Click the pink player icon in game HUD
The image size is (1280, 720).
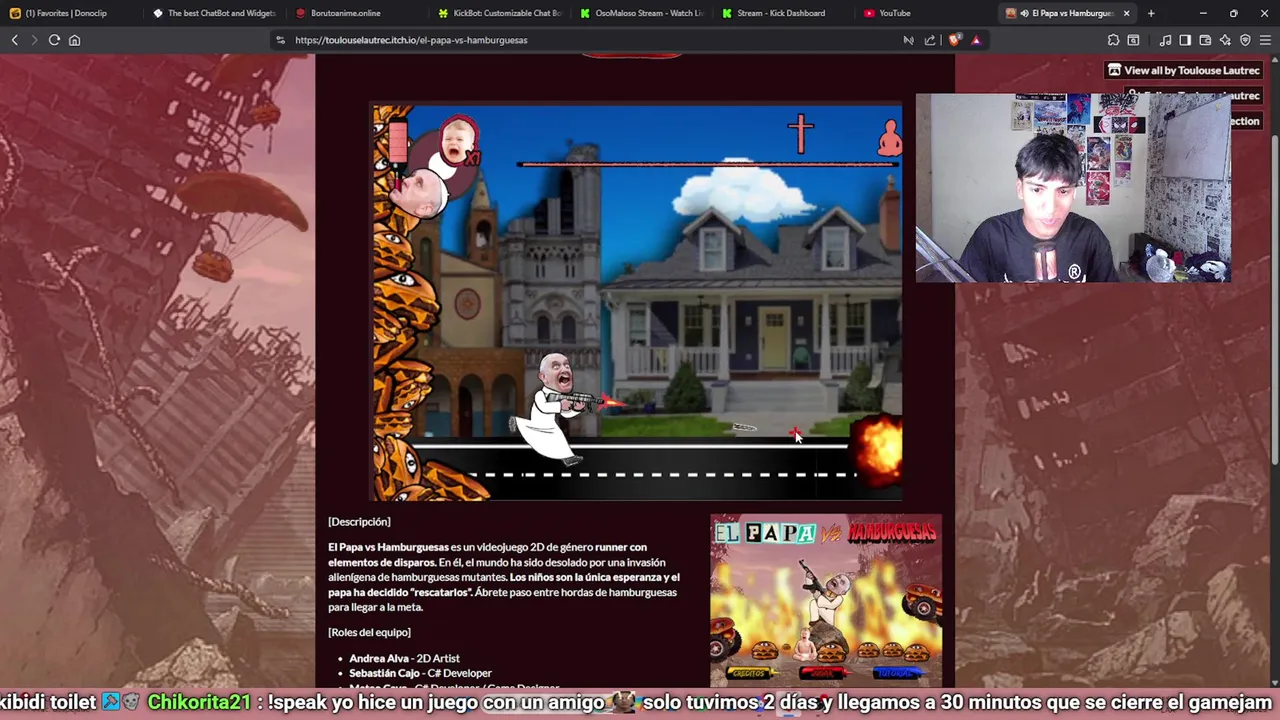[x=889, y=137]
